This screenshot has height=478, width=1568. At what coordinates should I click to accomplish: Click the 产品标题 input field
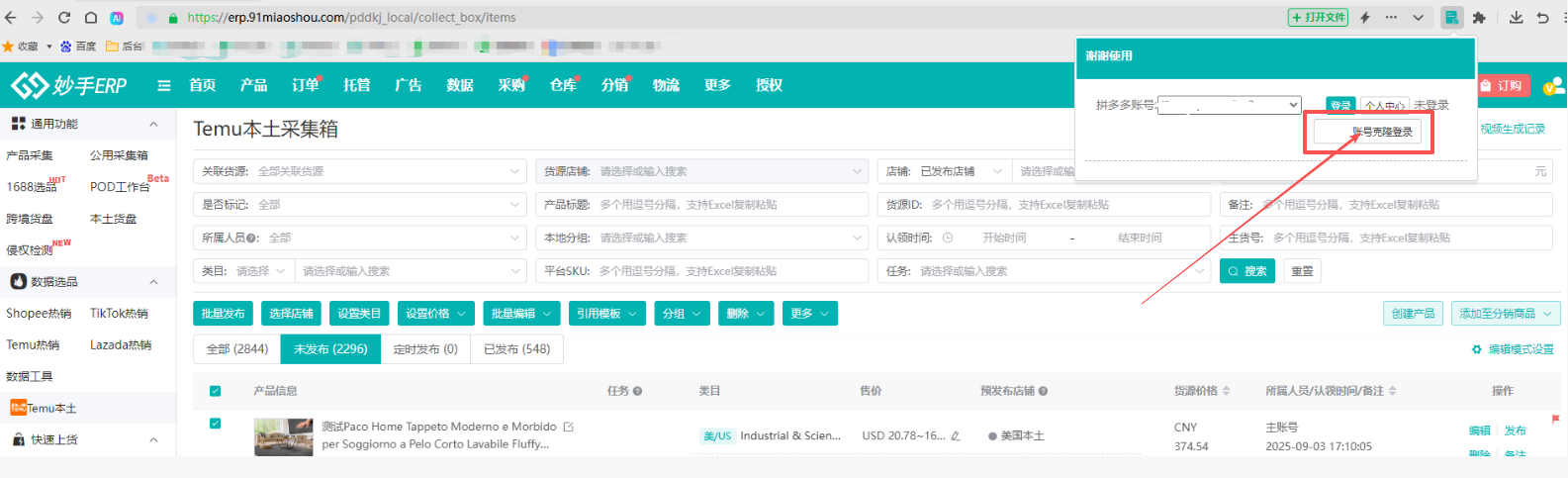coord(730,205)
